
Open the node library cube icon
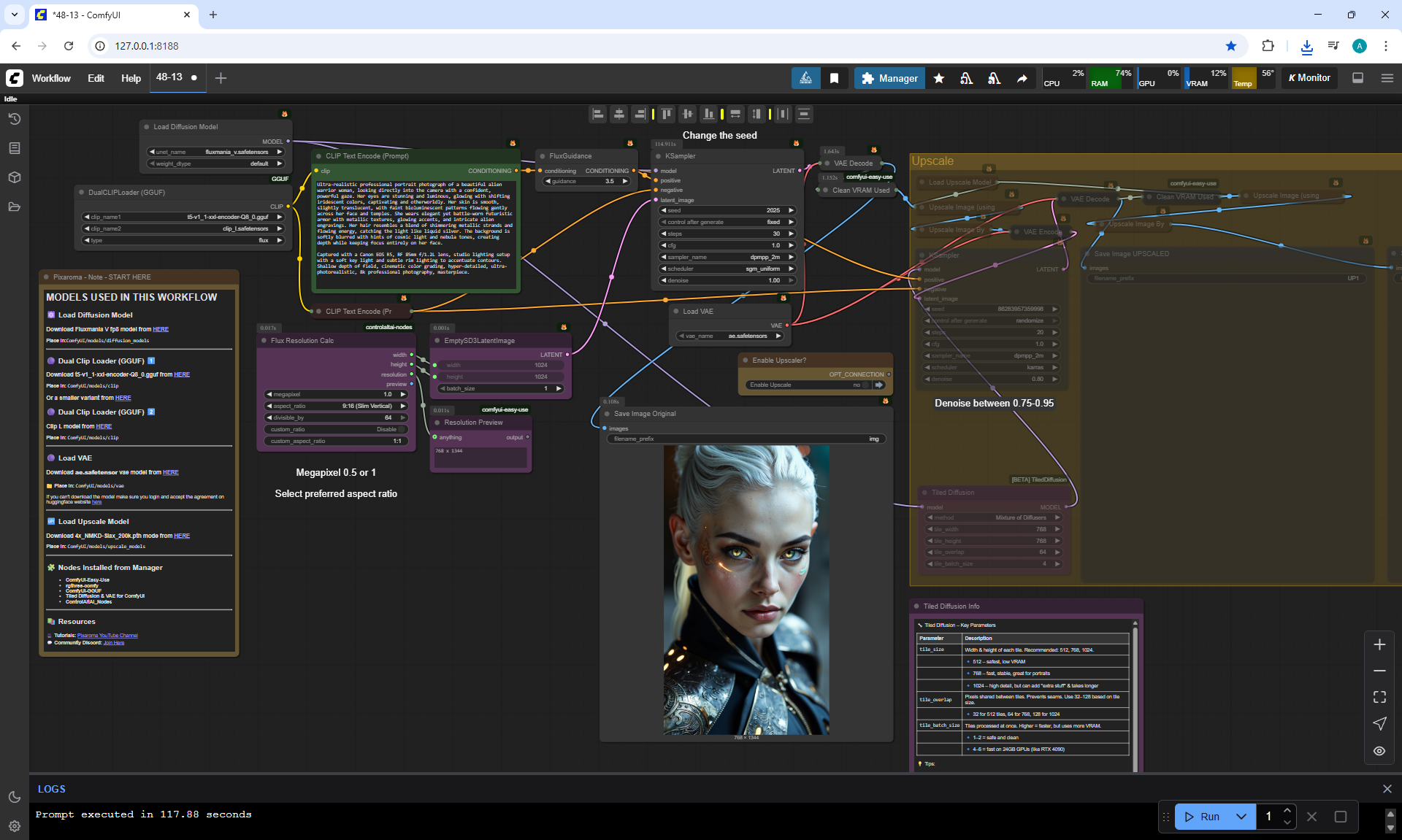point(14,177)
